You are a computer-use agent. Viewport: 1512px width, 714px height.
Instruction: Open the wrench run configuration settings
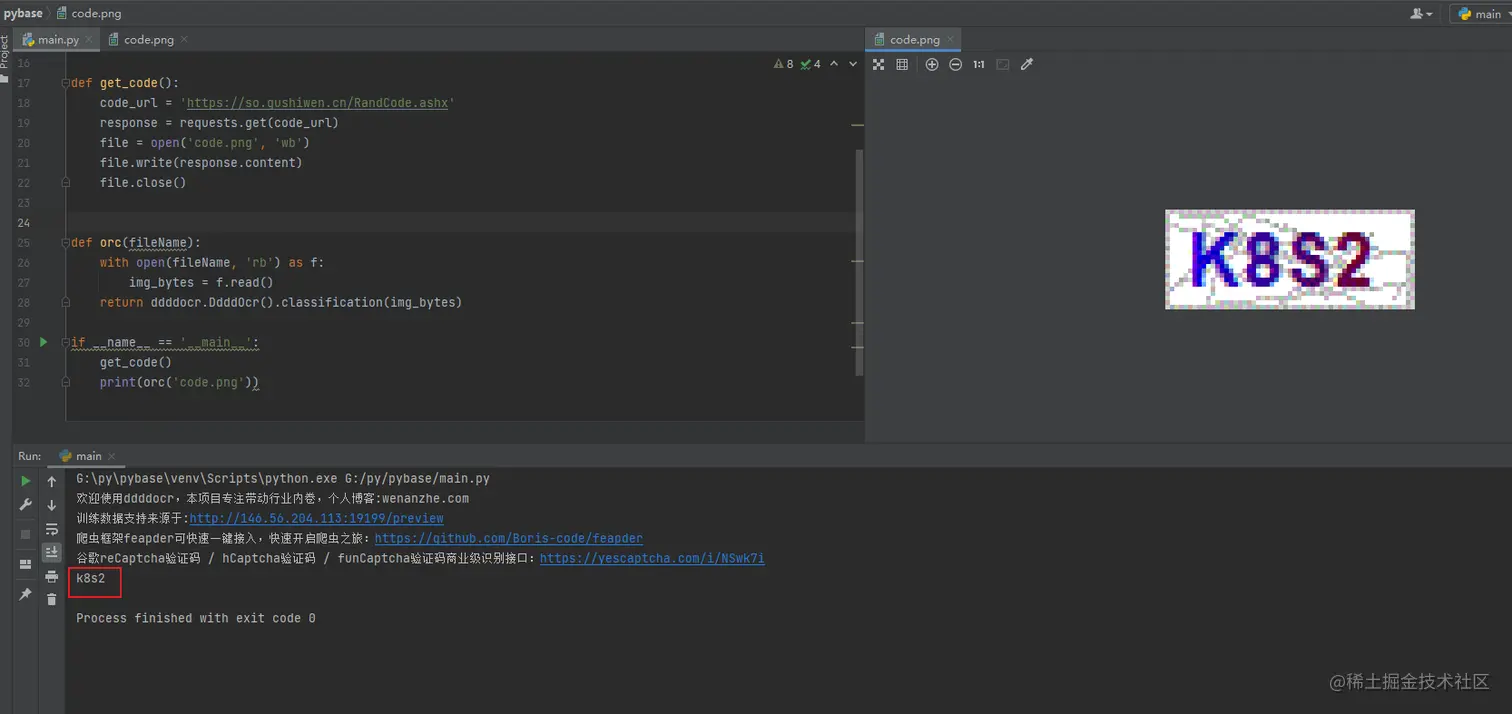pos(26,505)
